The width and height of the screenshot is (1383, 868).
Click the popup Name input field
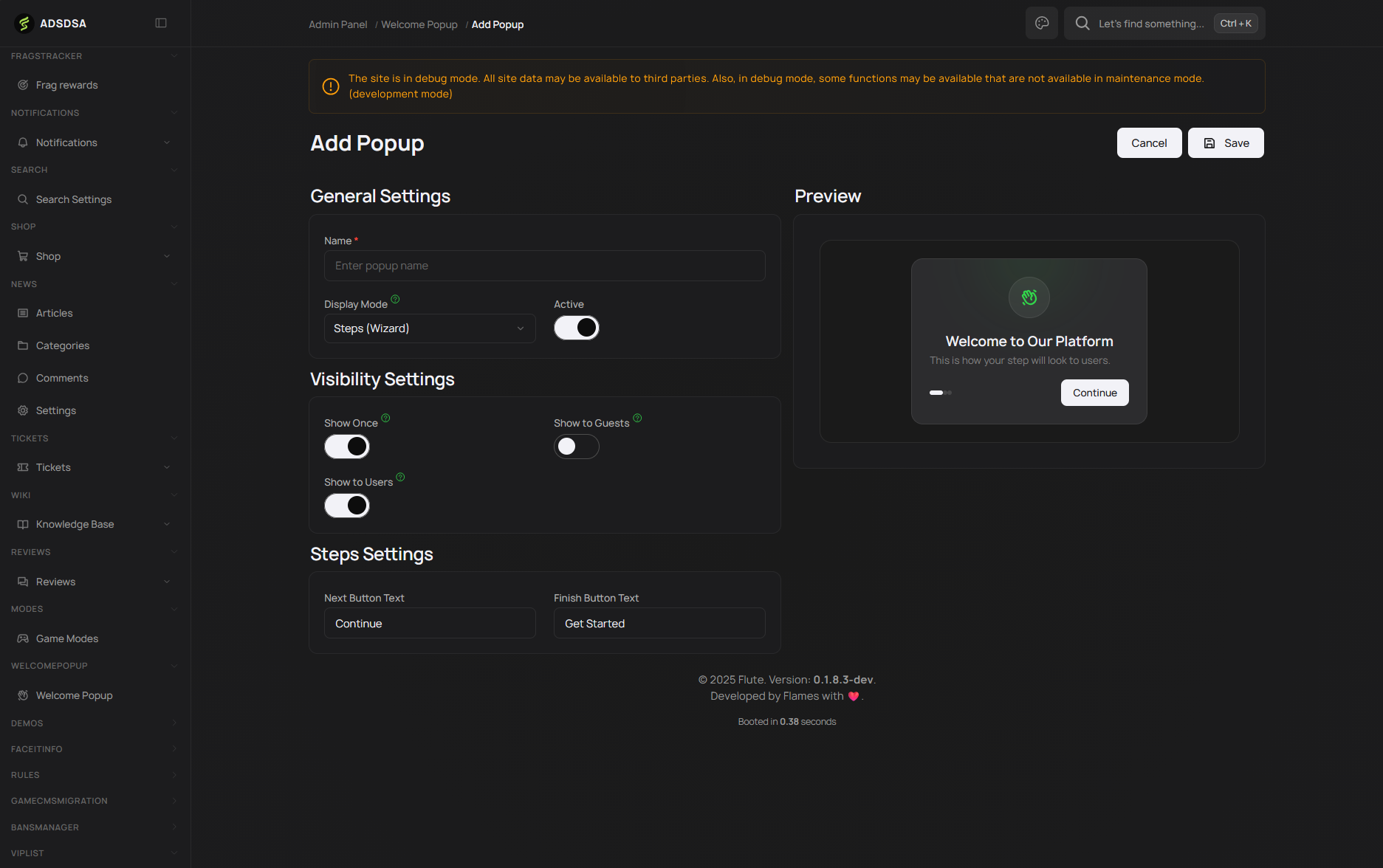(544, 266)
